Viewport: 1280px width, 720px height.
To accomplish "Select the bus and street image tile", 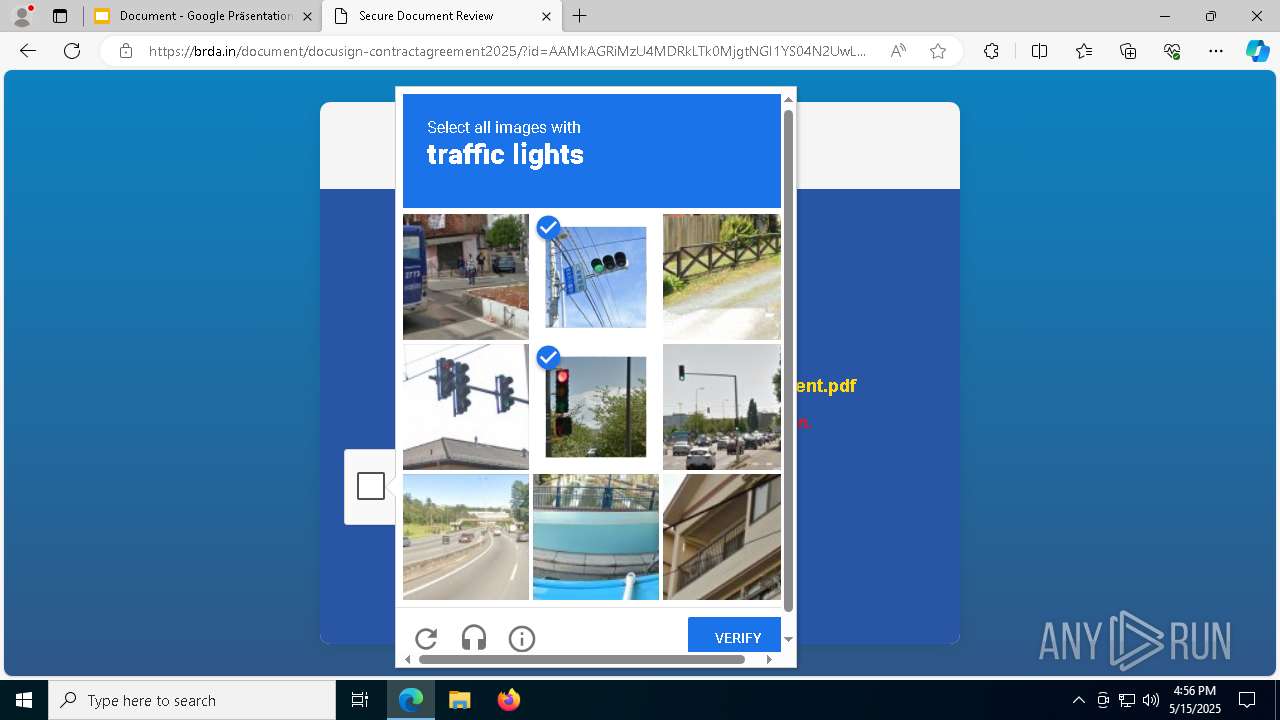I will (466, 277).
